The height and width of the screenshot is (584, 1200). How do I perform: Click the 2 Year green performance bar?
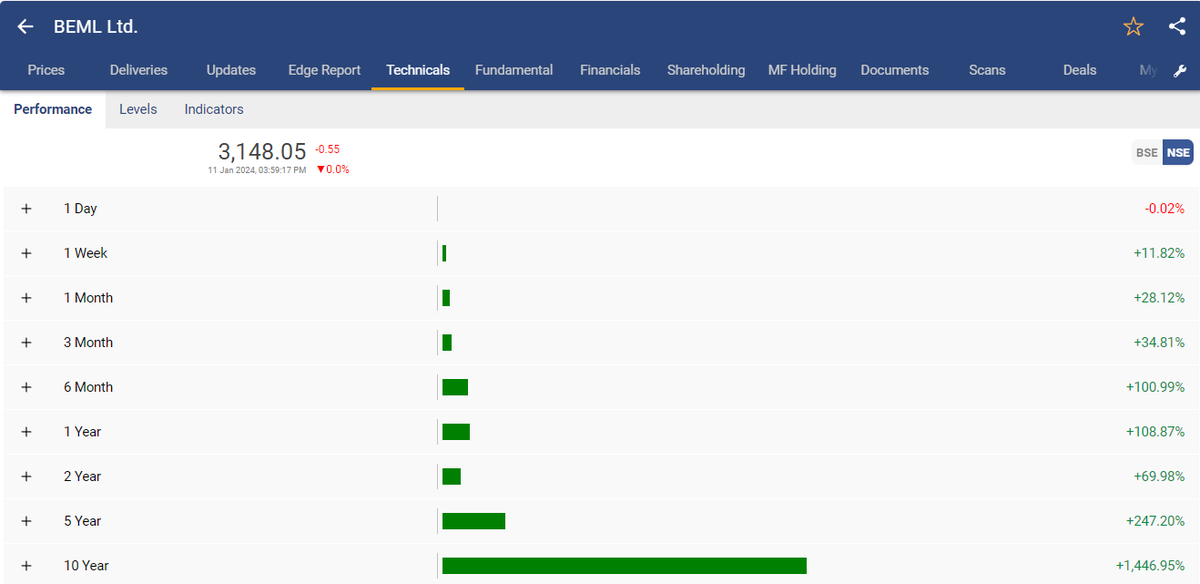(x=451, y=476)
